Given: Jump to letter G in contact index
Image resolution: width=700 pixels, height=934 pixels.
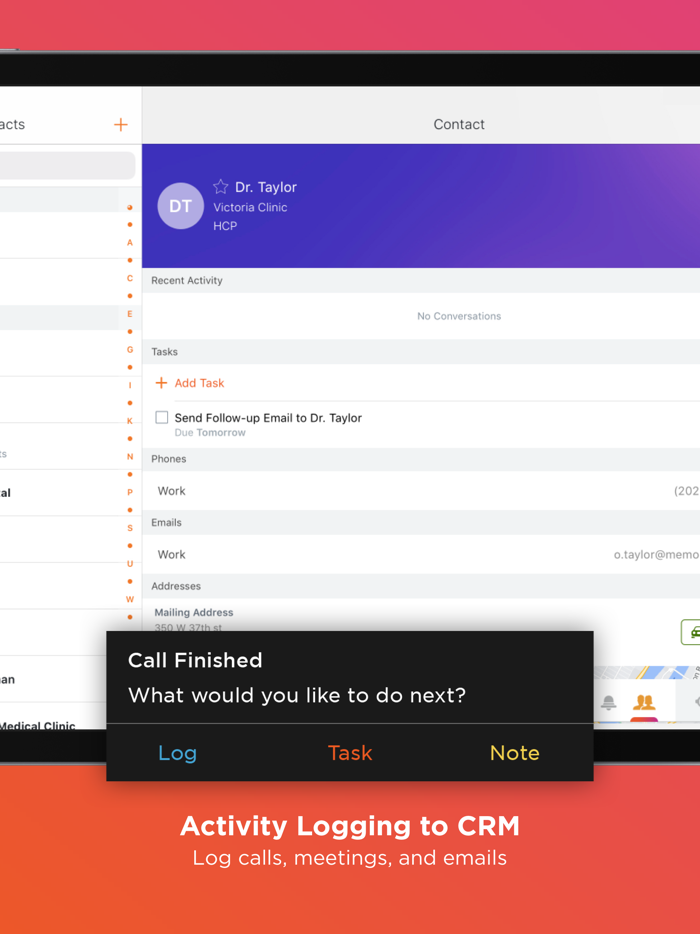Looking at the screenshot, I should (130, 350).
